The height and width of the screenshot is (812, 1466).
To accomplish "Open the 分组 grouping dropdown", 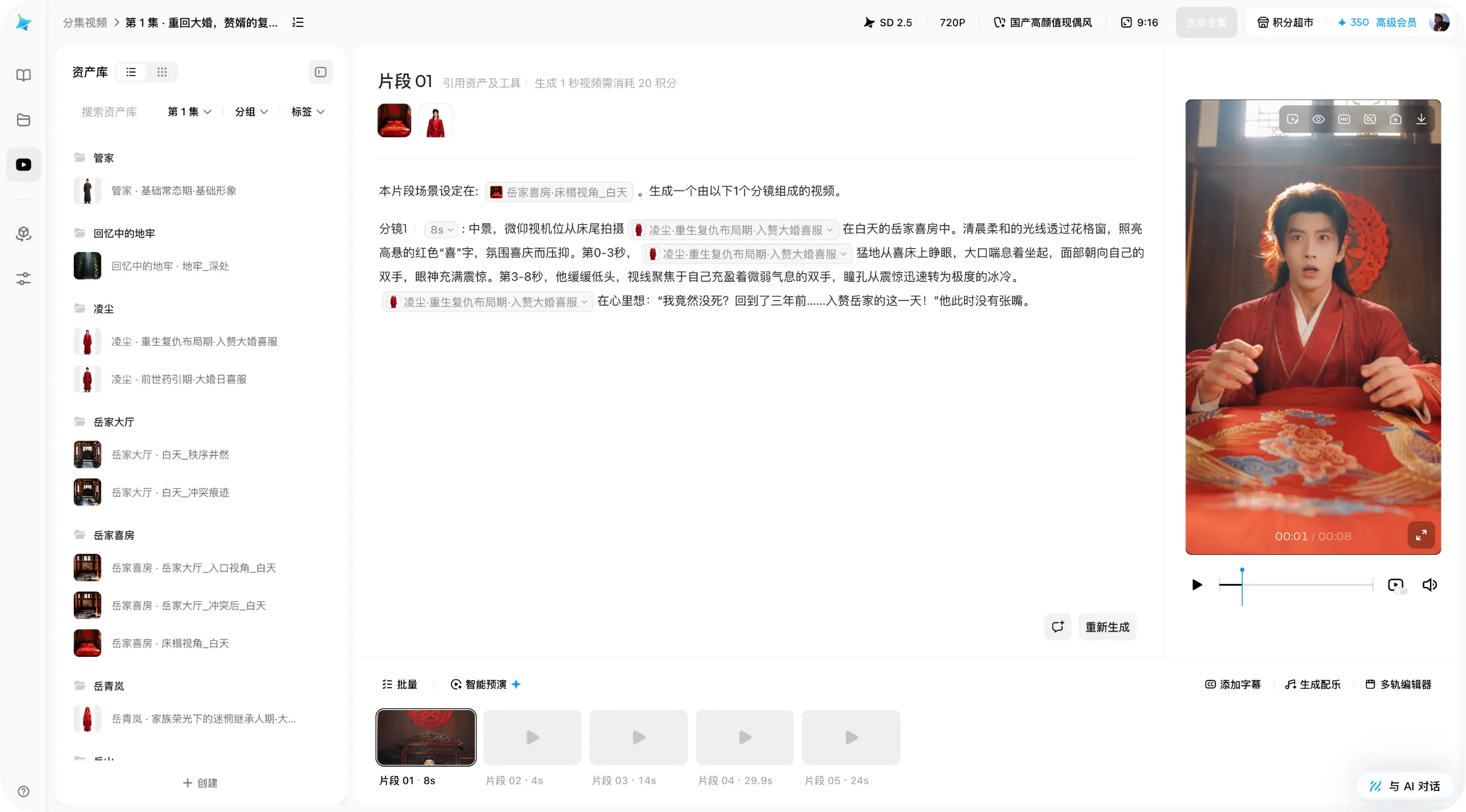I will click(x=251, y=112).
